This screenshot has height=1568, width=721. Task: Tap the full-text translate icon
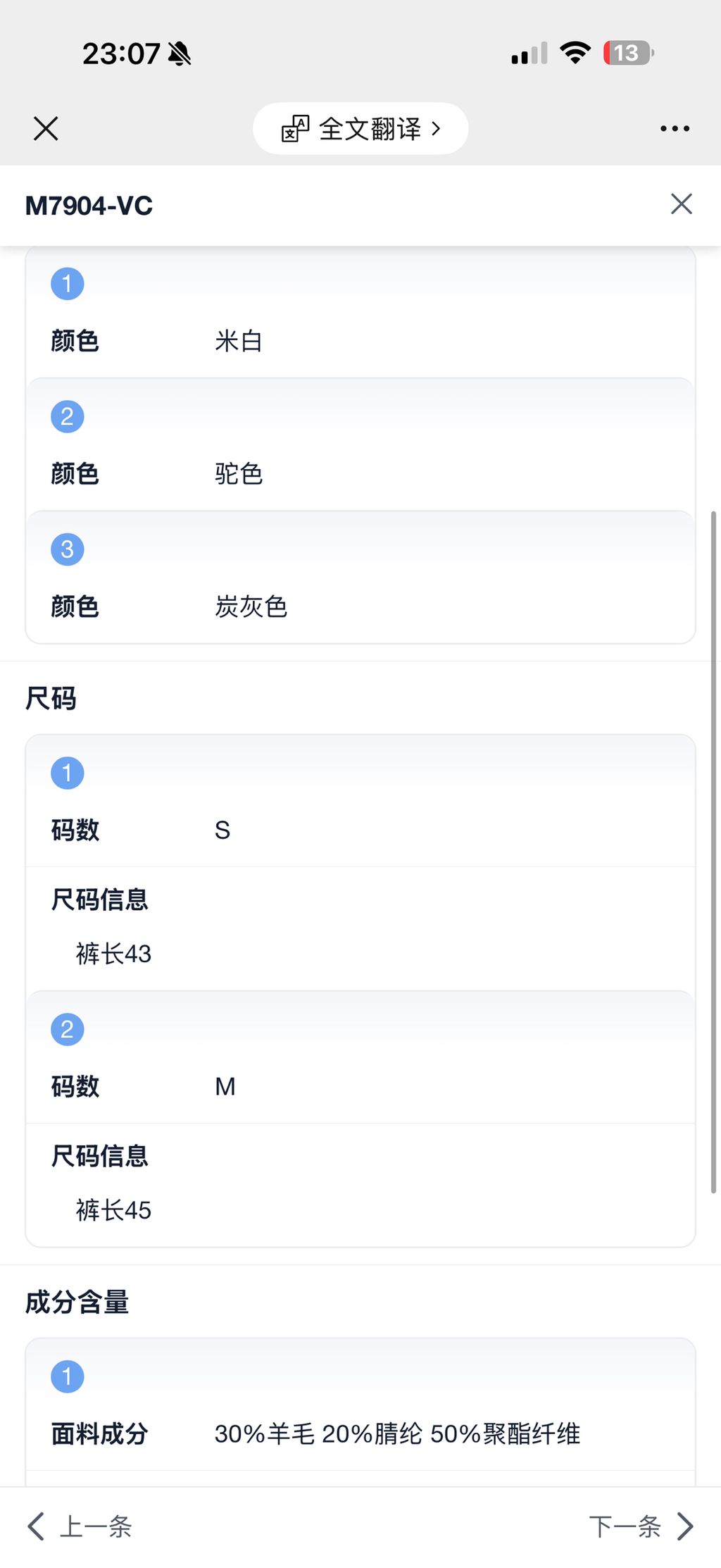[295, 129]
